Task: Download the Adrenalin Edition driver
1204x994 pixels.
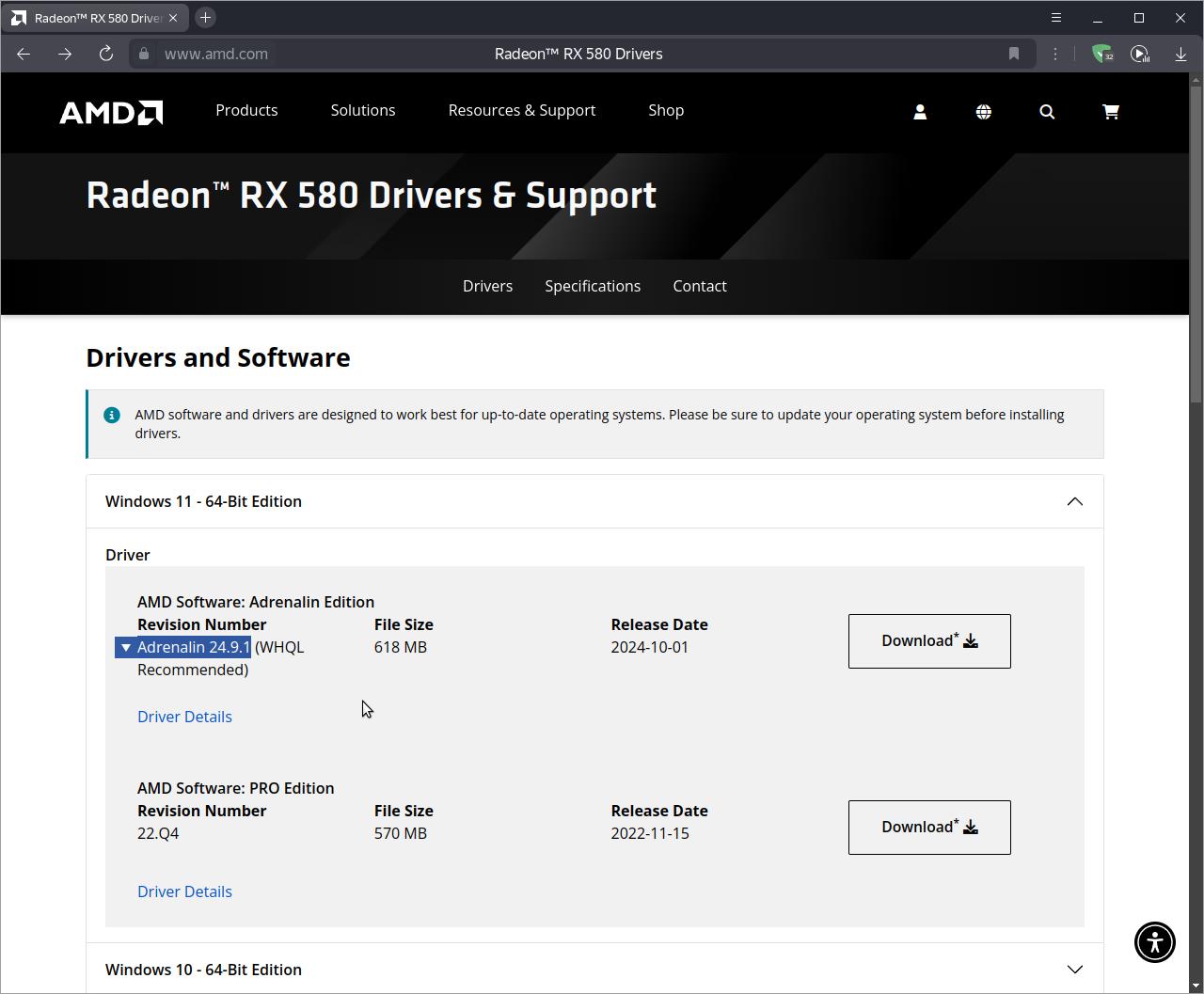Action: tap(929, 641)
